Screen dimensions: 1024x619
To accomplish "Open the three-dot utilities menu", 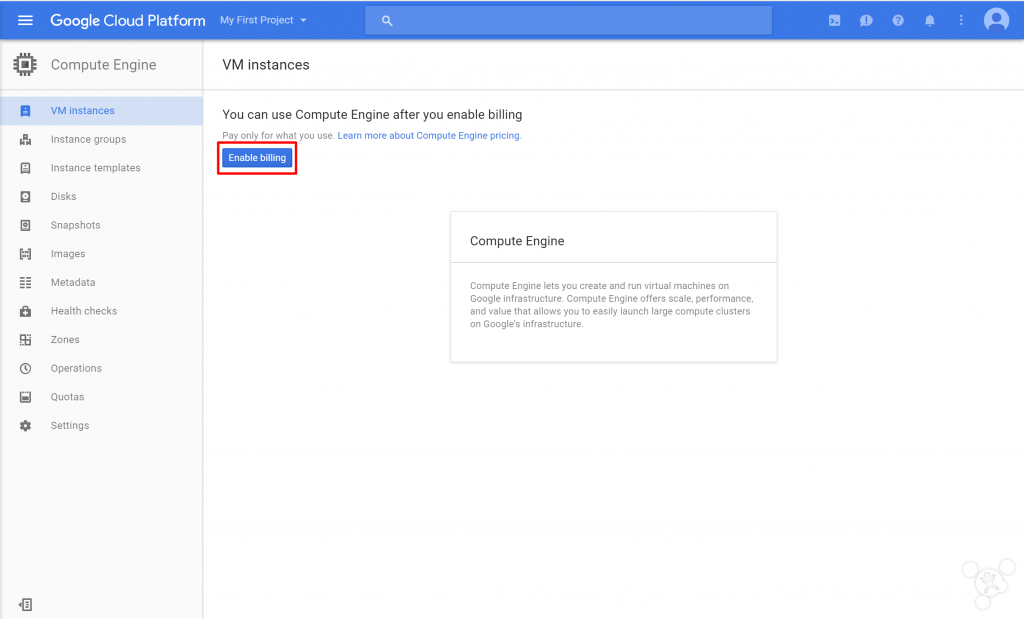I will coord(961,21).
